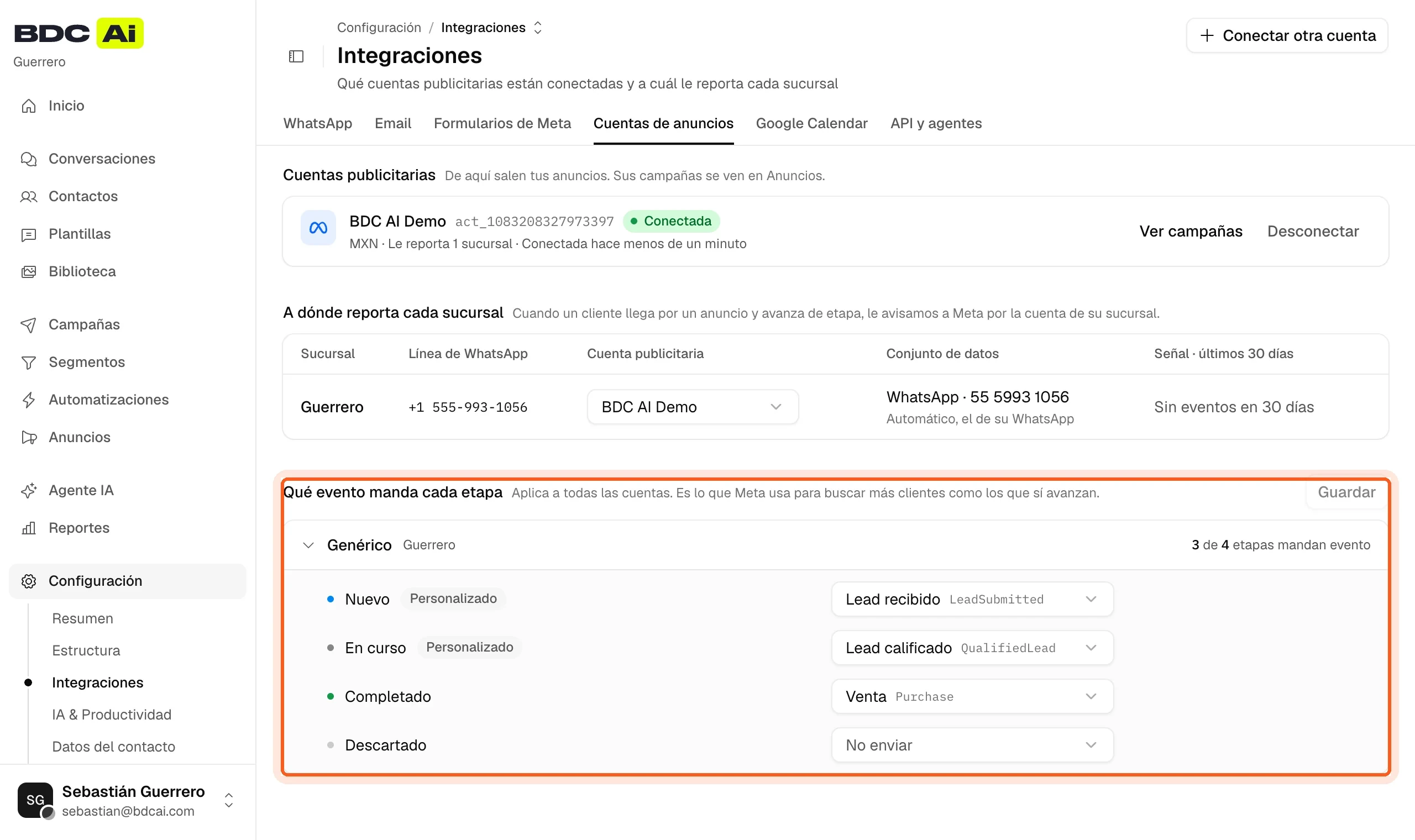Collapse the Genérico pipeline section

(x=308, y=545)
